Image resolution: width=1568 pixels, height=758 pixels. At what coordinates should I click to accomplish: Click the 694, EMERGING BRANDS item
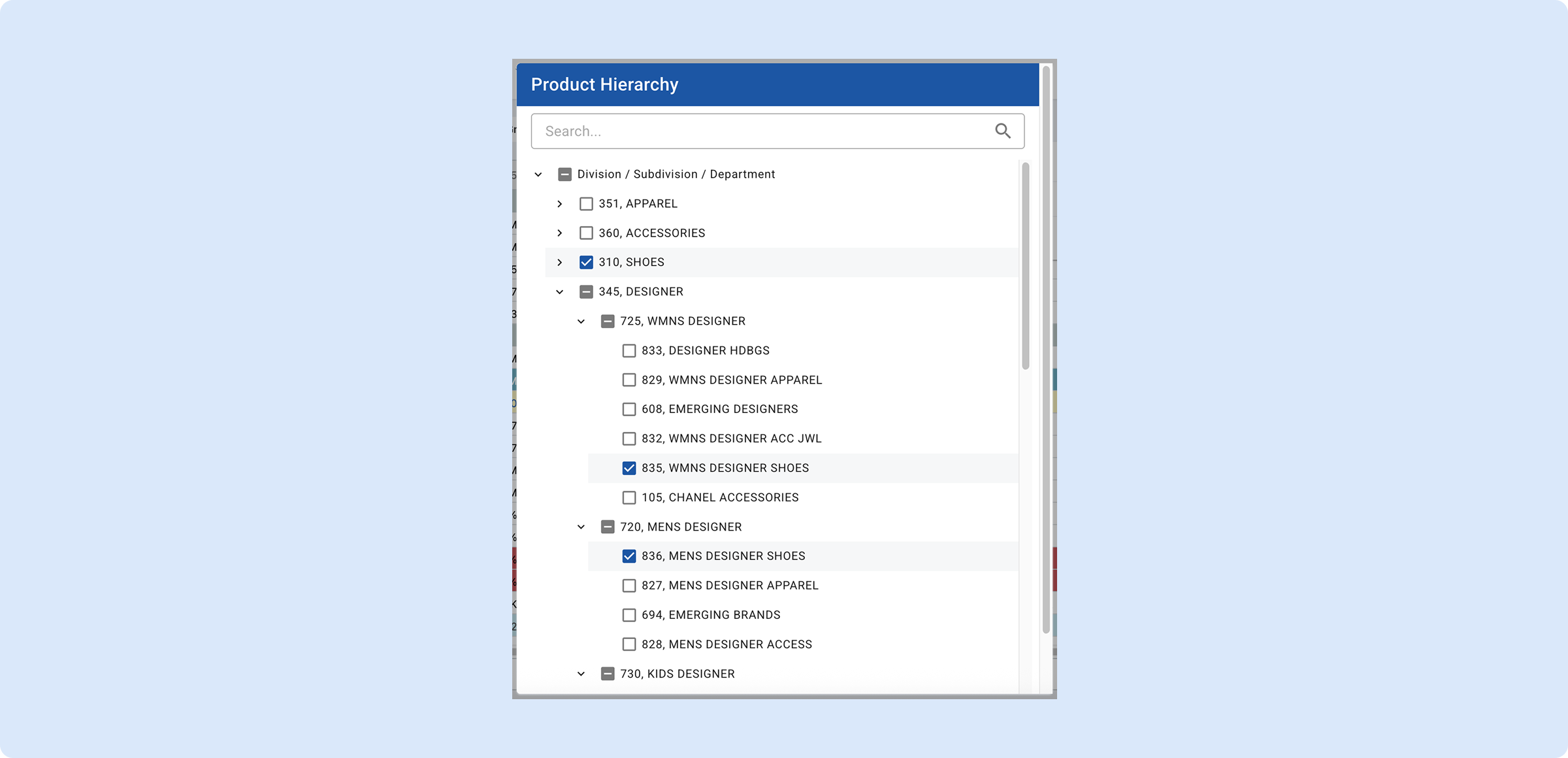click(x=710, y=615)
